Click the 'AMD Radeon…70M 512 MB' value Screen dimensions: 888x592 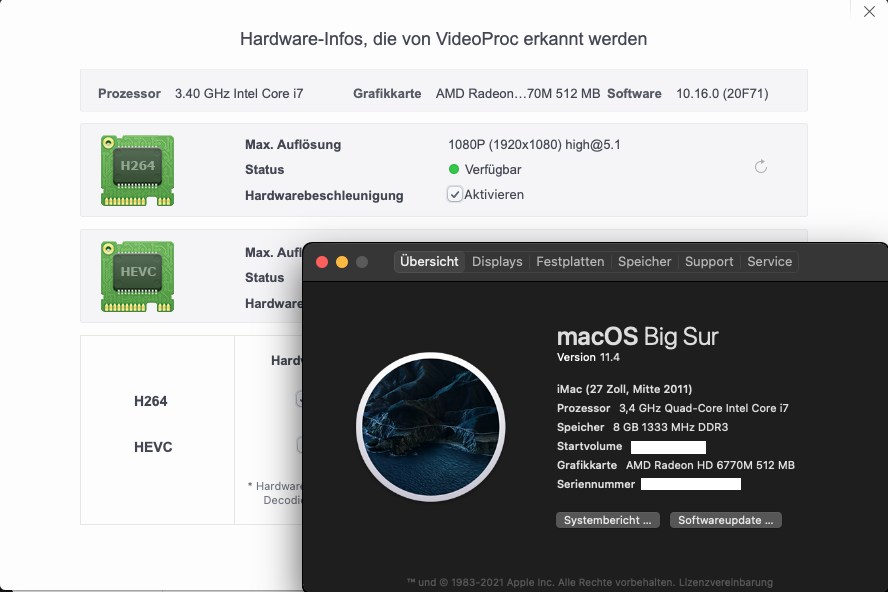coord(518,93)
